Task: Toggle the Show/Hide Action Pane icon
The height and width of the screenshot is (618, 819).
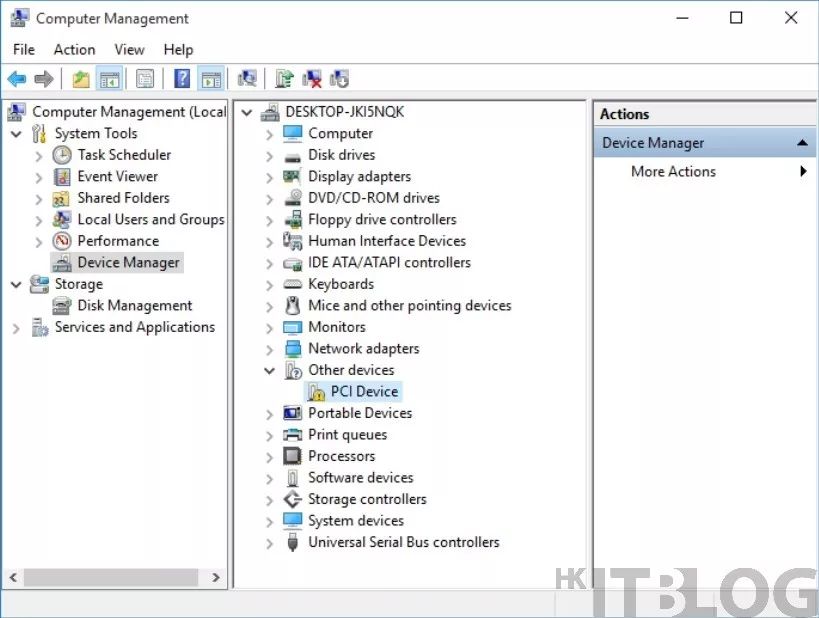Action: coord(212,79)
